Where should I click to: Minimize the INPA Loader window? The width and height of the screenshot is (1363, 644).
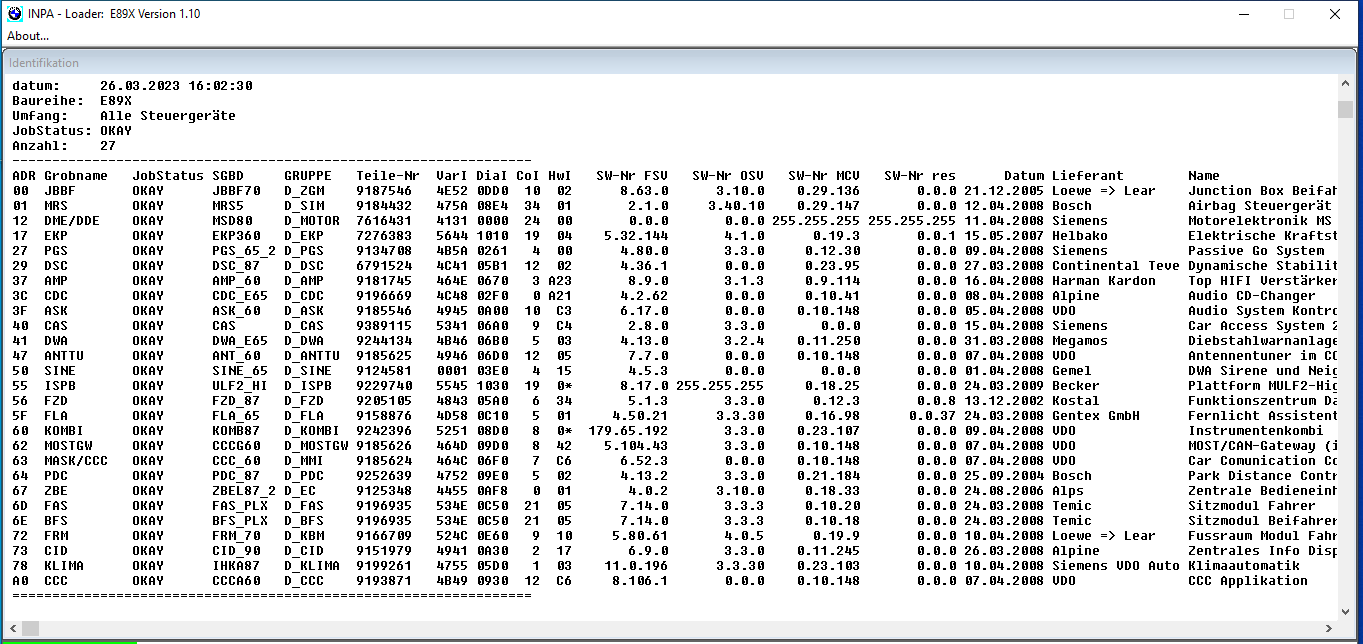(x=1243, y=14)
